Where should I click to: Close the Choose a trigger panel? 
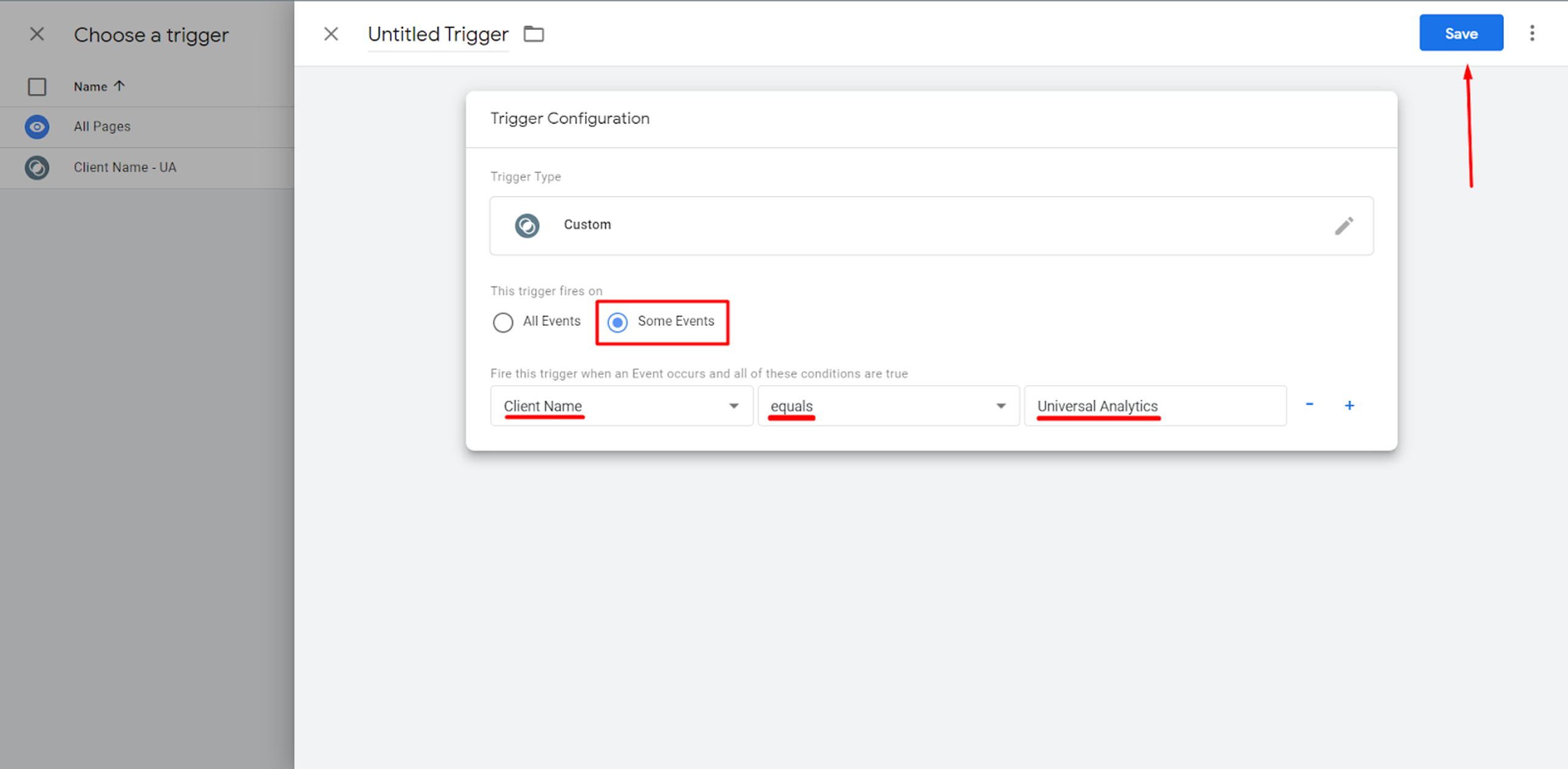(x=37, y=34)
